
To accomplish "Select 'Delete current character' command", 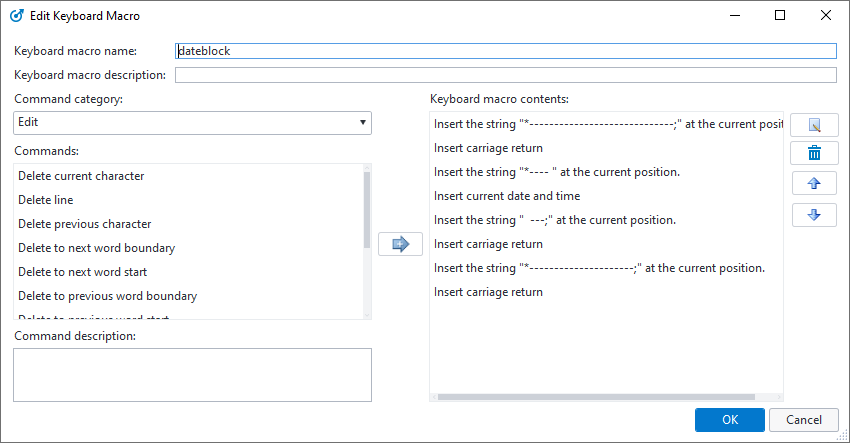I will pos(81,176).
